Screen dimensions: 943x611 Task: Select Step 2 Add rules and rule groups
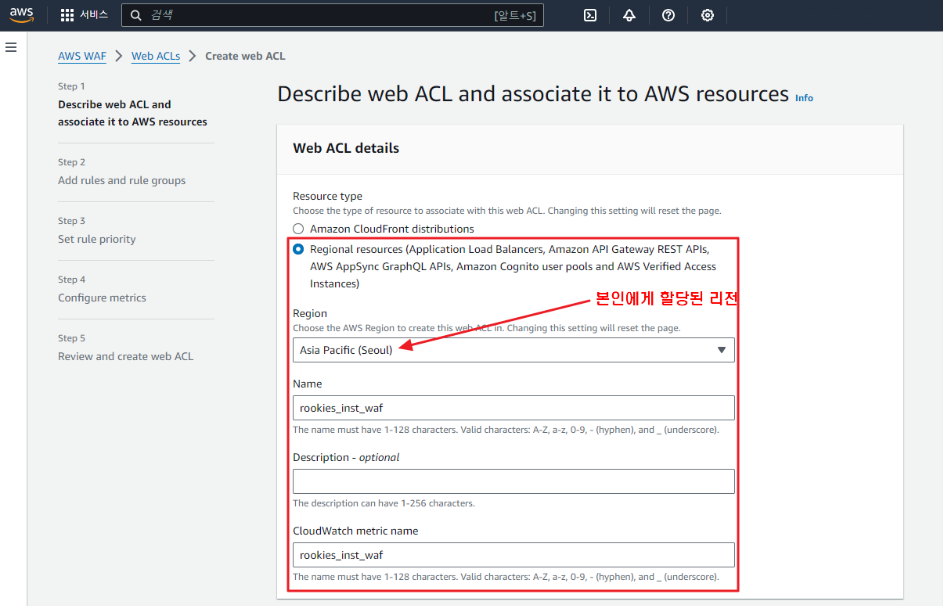tap(121, 180)
